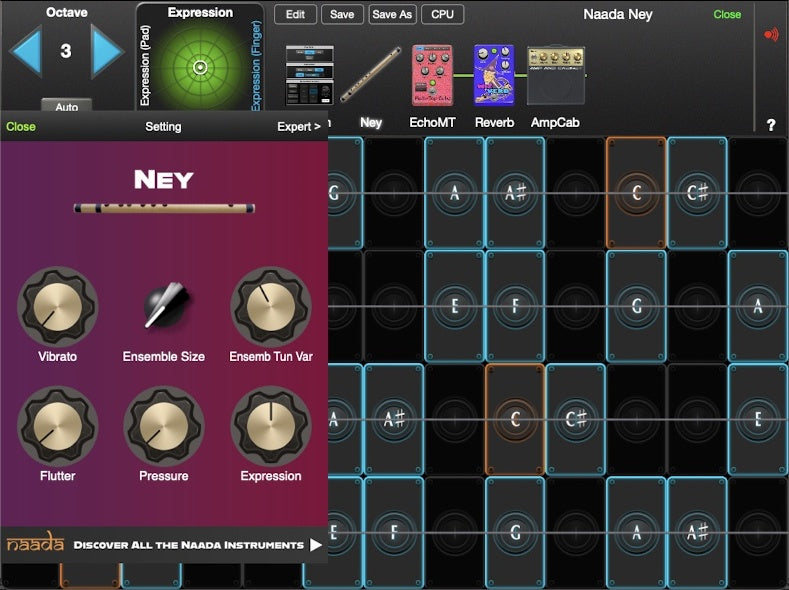Adjust the Ensemb Tun Var knob
The height and width of the screenshot is (590, 789).
tap(271, 306)
